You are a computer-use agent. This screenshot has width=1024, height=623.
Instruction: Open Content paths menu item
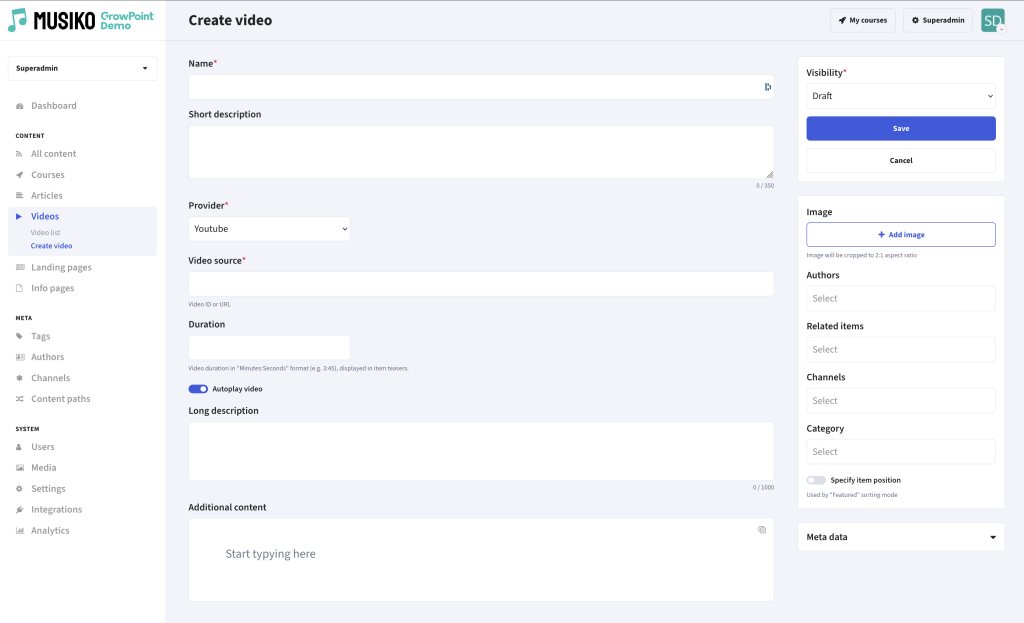click(61, 399)
